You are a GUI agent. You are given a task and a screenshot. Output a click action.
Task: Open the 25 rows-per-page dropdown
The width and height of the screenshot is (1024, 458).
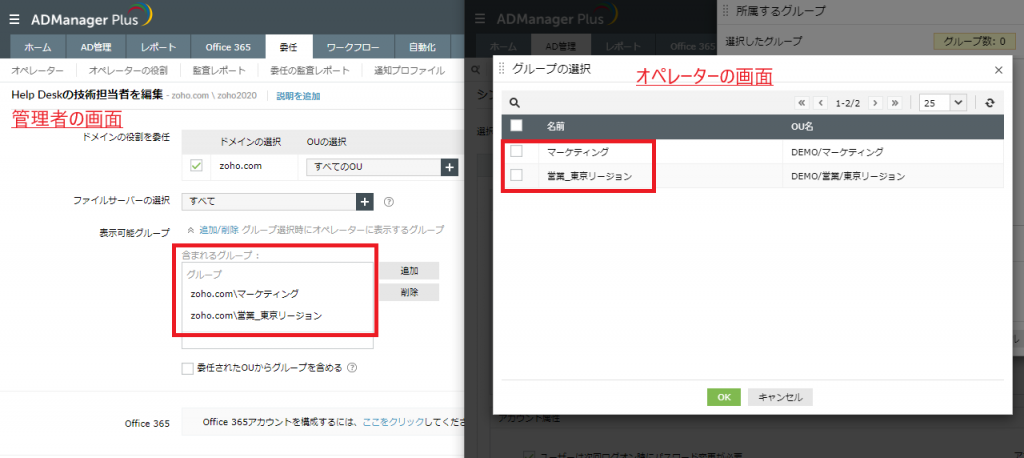pyautogui.click(x=942, y=103)
